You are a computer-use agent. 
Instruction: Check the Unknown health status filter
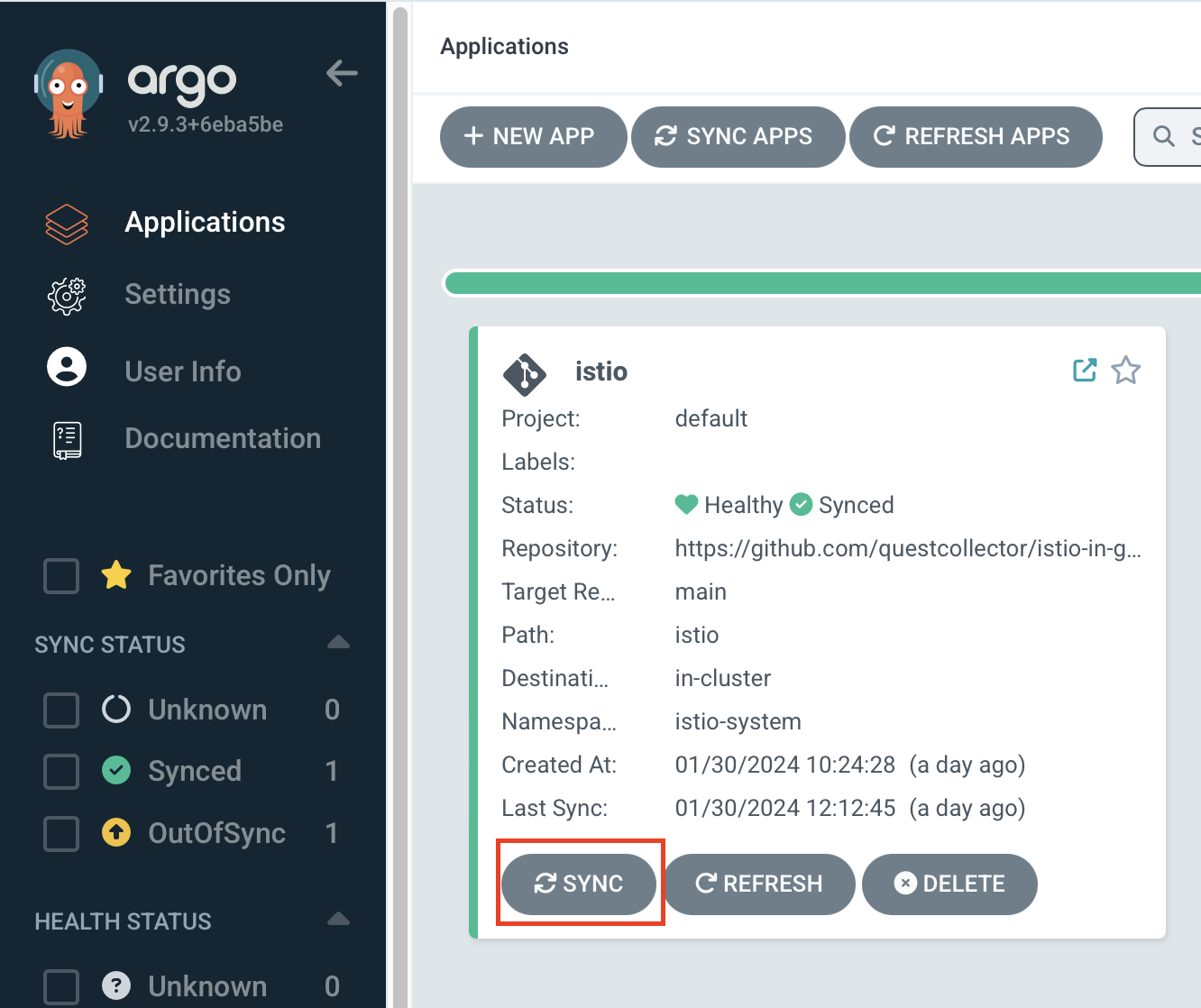tap(61, 986)
